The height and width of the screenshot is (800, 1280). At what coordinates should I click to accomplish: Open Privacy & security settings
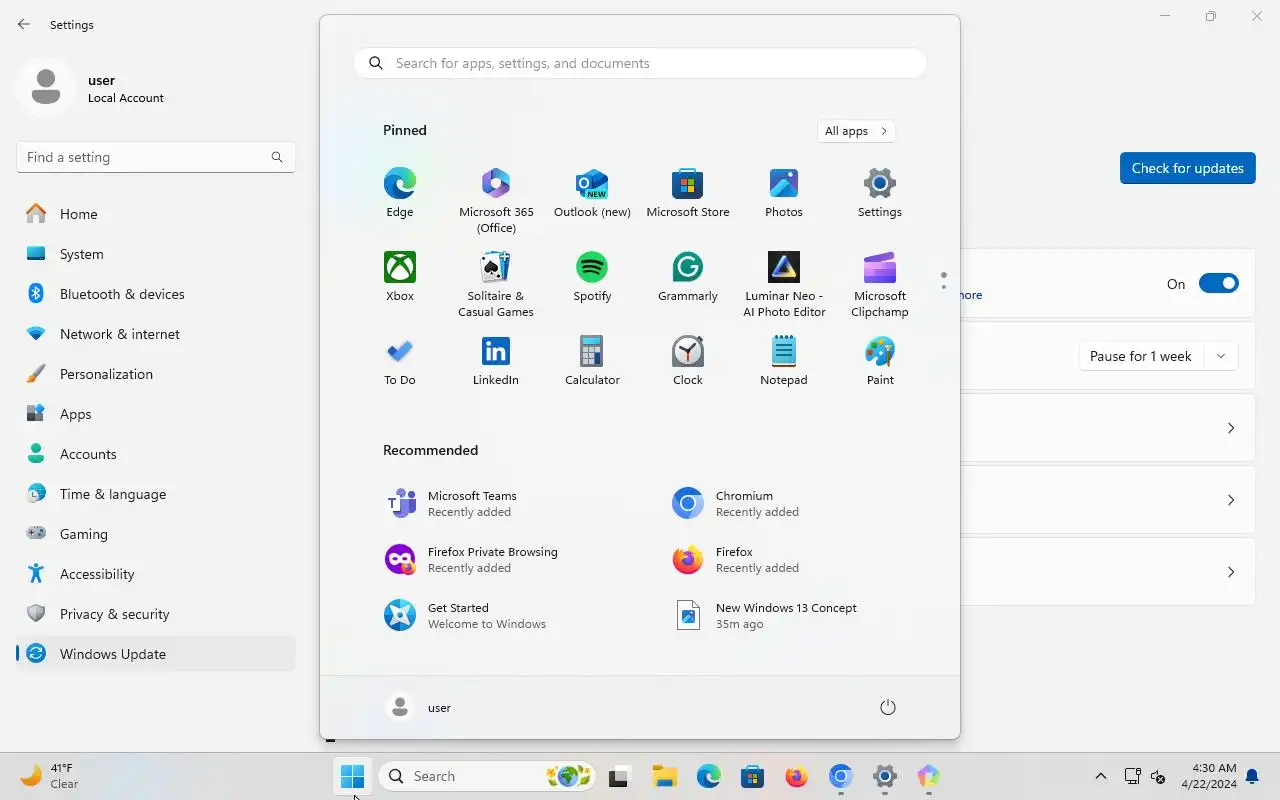[x=156, y=614]
